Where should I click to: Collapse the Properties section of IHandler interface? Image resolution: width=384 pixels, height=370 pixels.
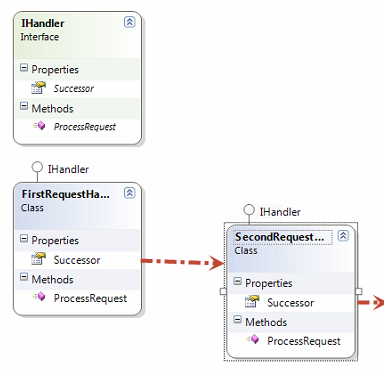[x=24, y=68]
